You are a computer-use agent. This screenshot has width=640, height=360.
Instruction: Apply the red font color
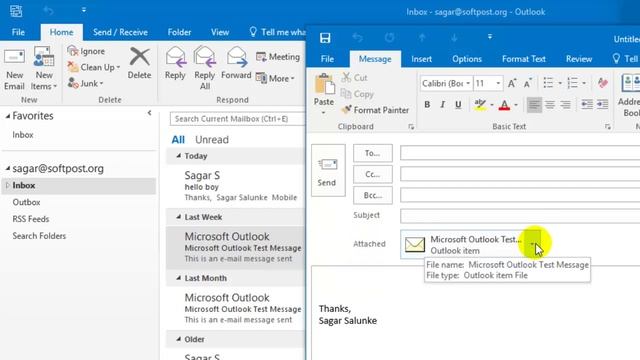pos(504,104)
